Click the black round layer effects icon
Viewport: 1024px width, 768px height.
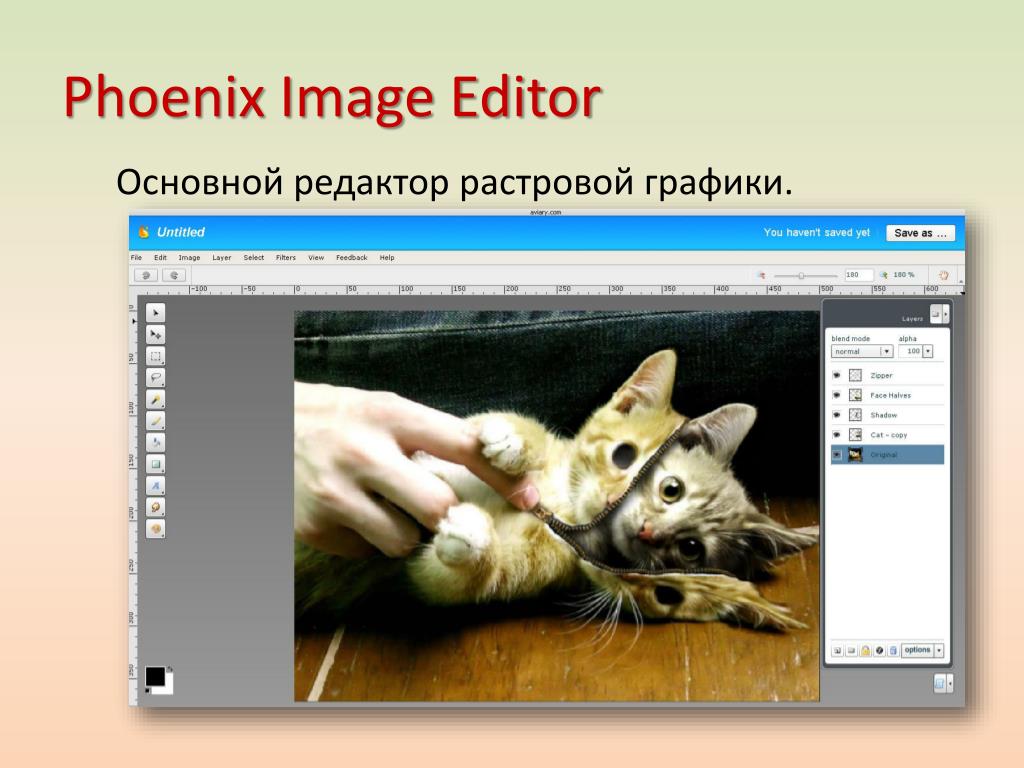(x=879, y=650)
